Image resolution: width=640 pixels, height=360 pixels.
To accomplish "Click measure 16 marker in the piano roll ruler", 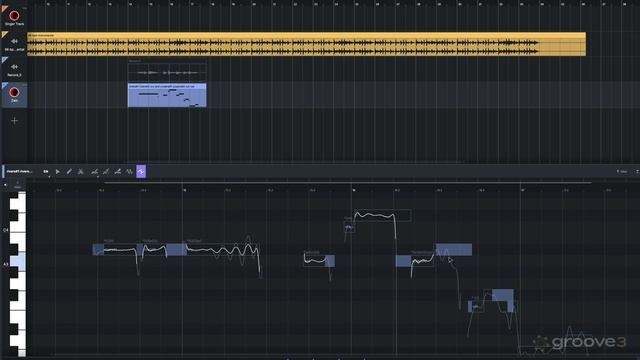I will (x=354, y=190).
